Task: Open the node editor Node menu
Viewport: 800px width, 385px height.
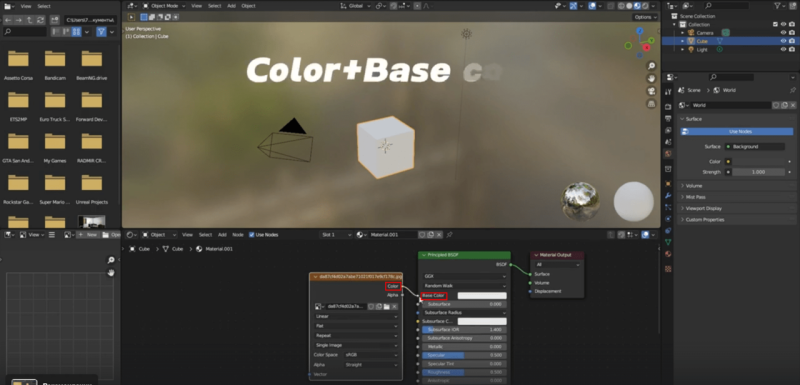Action: [x=238, y=235]
